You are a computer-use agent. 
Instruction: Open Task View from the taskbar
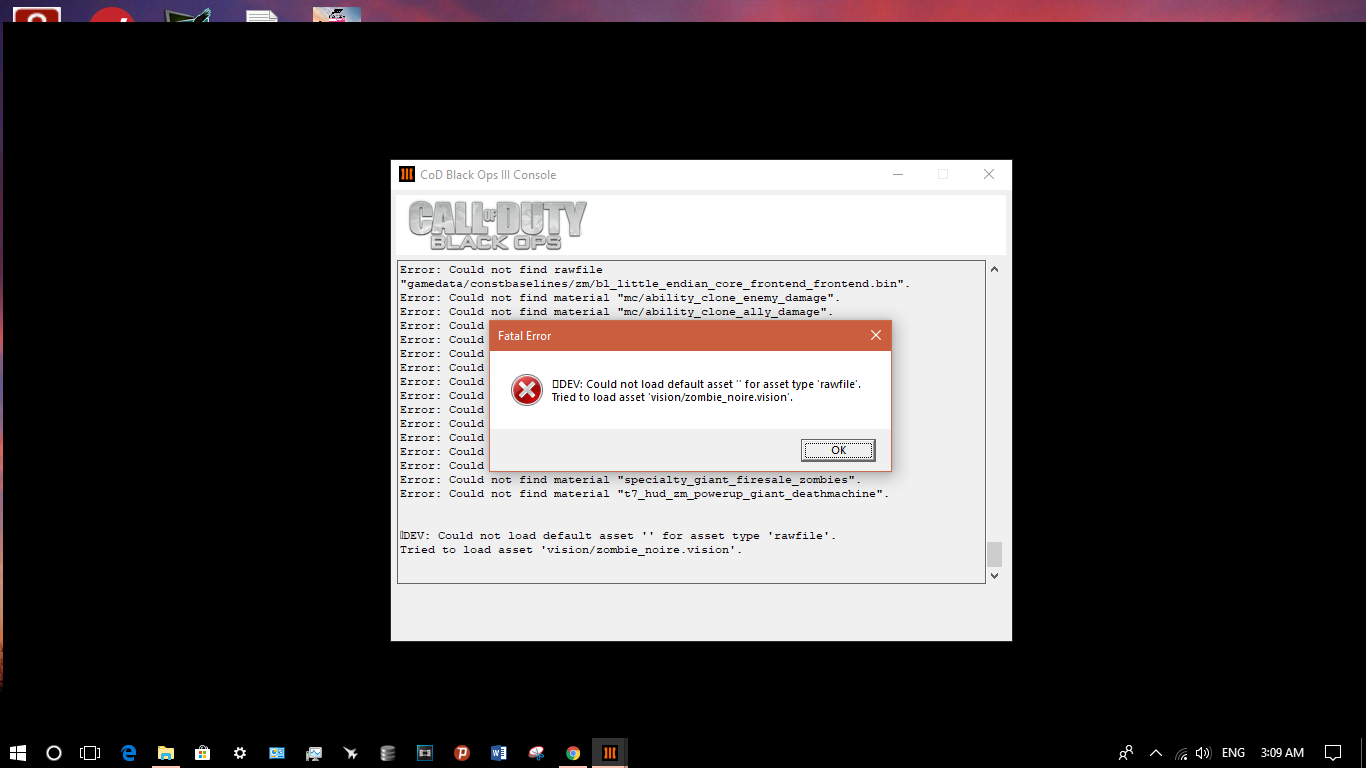tap(90, 753)
